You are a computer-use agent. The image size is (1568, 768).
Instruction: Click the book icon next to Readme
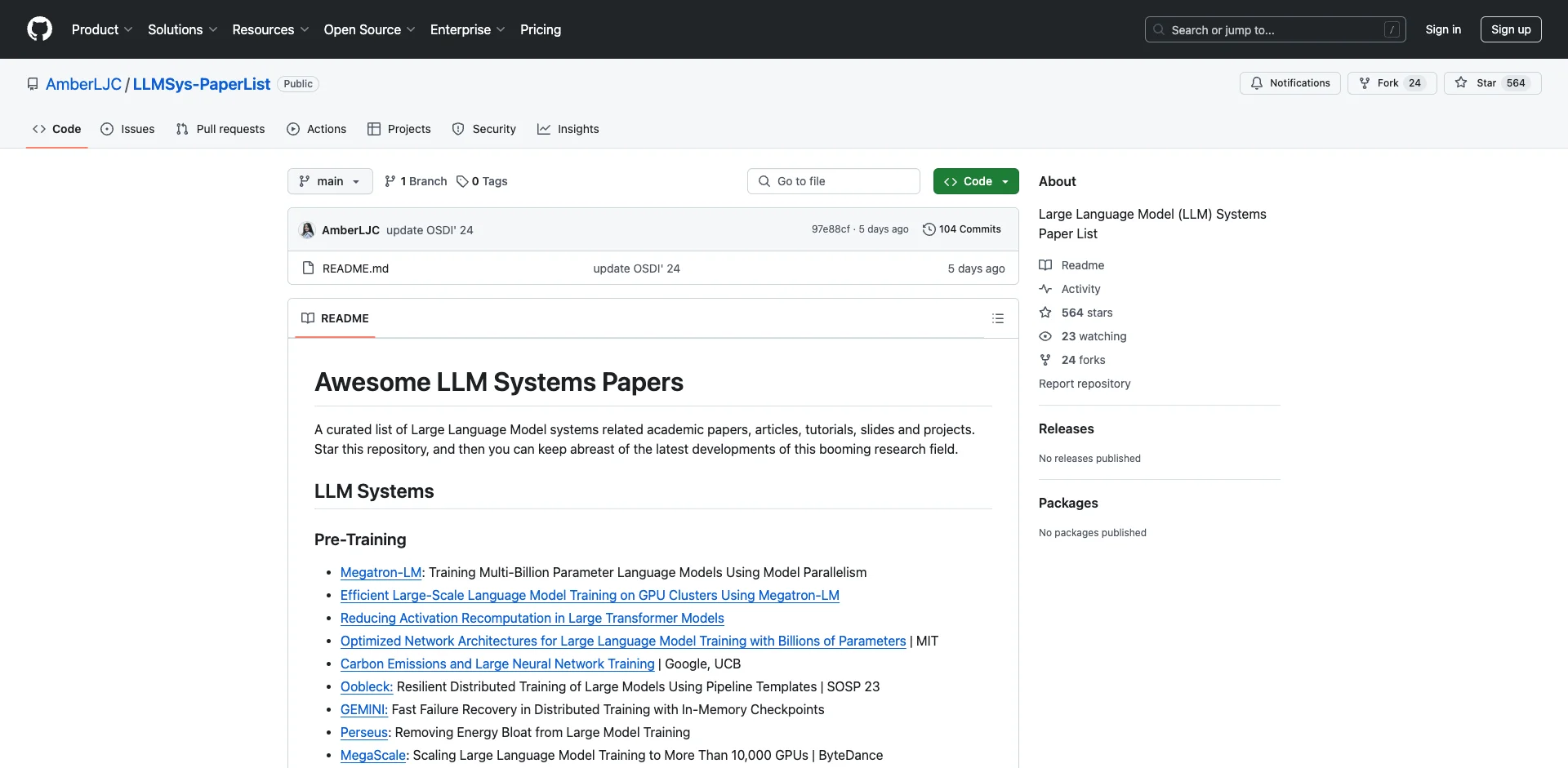click(1045, 265)
